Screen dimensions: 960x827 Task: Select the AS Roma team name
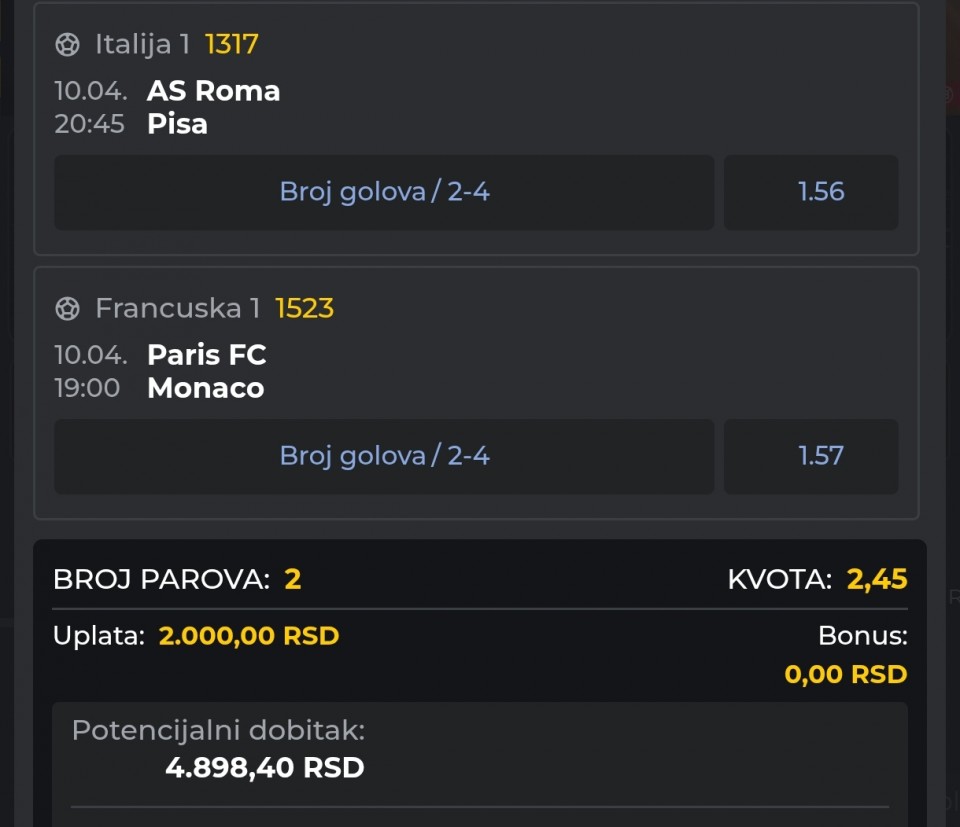[213, 91]
